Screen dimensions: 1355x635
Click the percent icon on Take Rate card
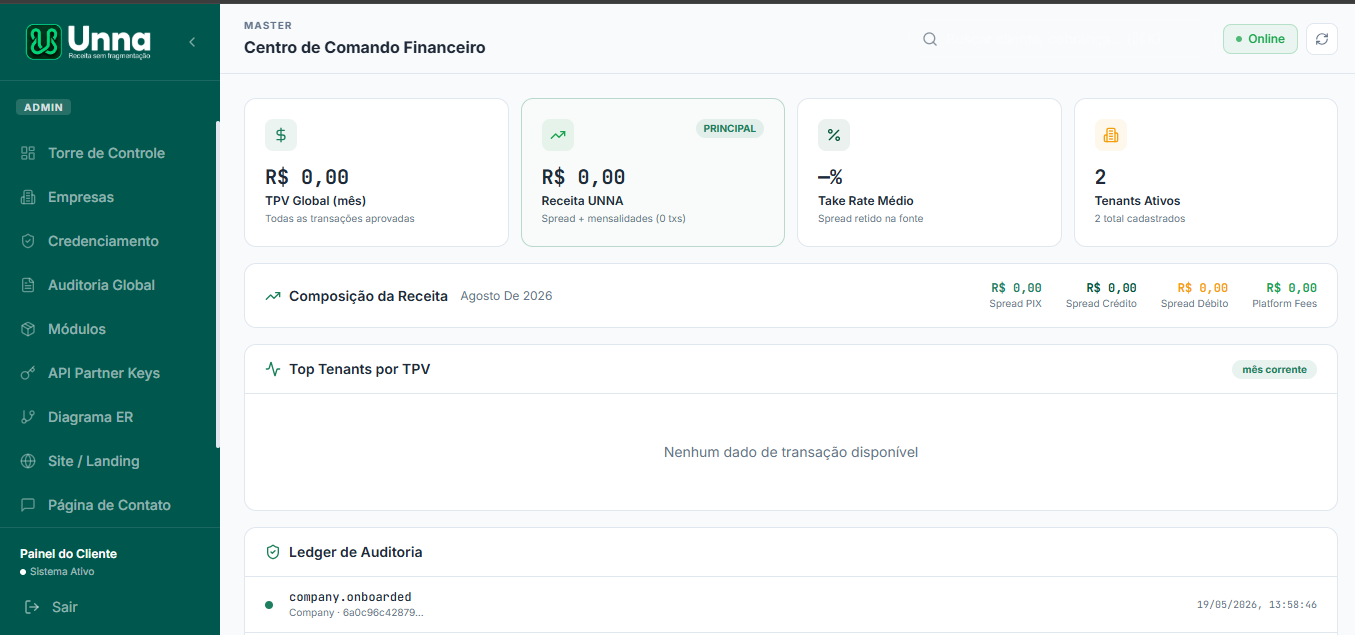tap(834, 135)
